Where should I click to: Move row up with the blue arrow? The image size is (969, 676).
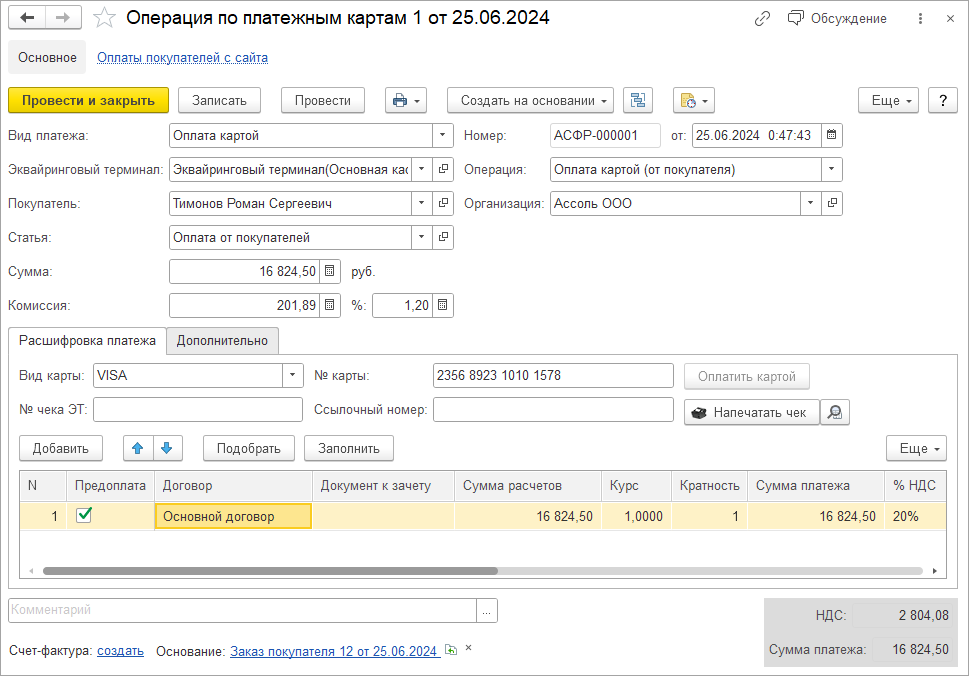139,448
